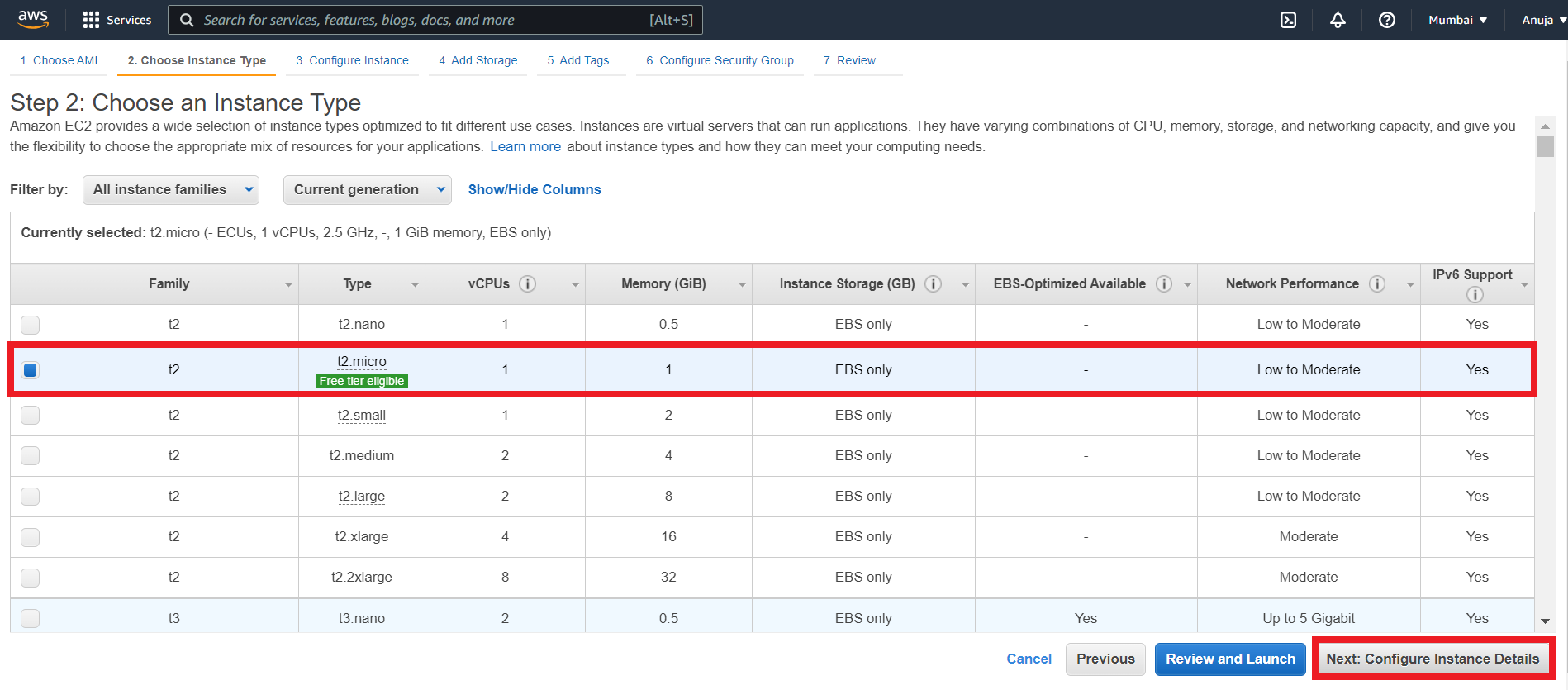Select the t2.medium instance checkbox
This screenshot has width=1568, height=690.
(30, 455)
